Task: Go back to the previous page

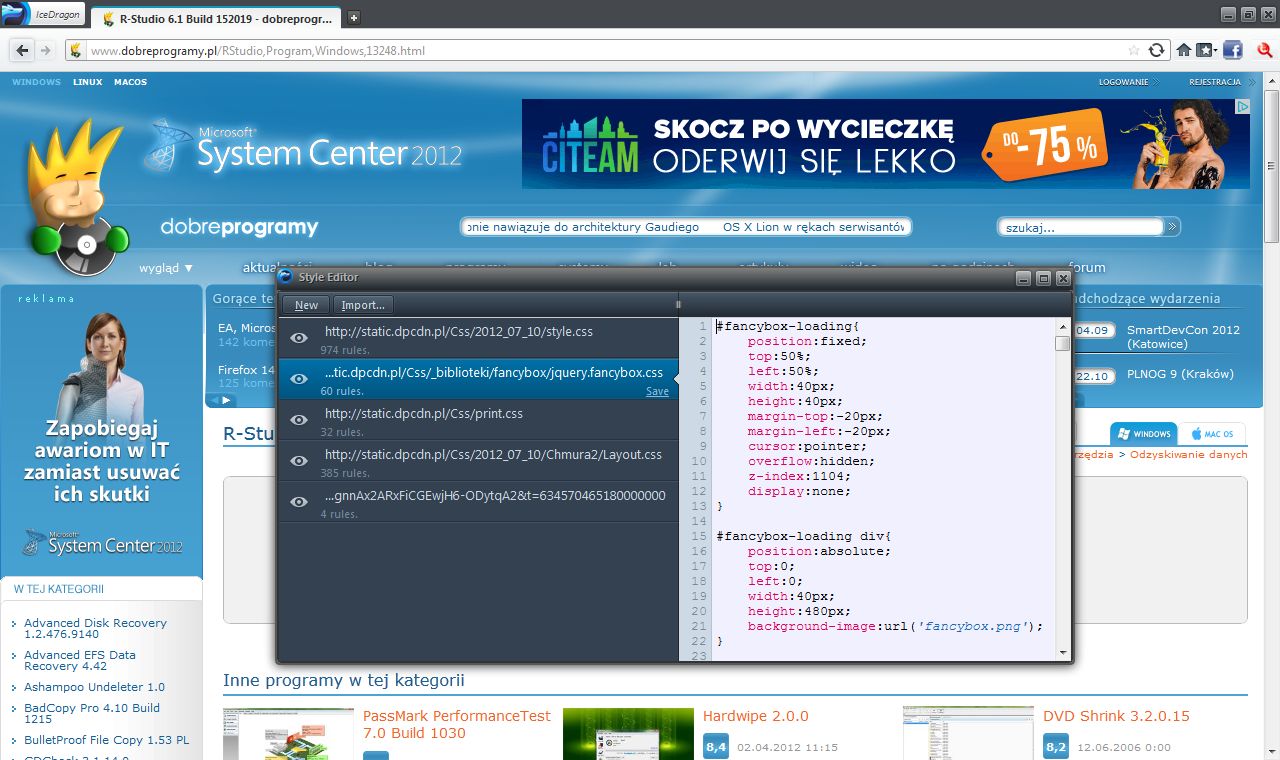Action: (21, 50)
